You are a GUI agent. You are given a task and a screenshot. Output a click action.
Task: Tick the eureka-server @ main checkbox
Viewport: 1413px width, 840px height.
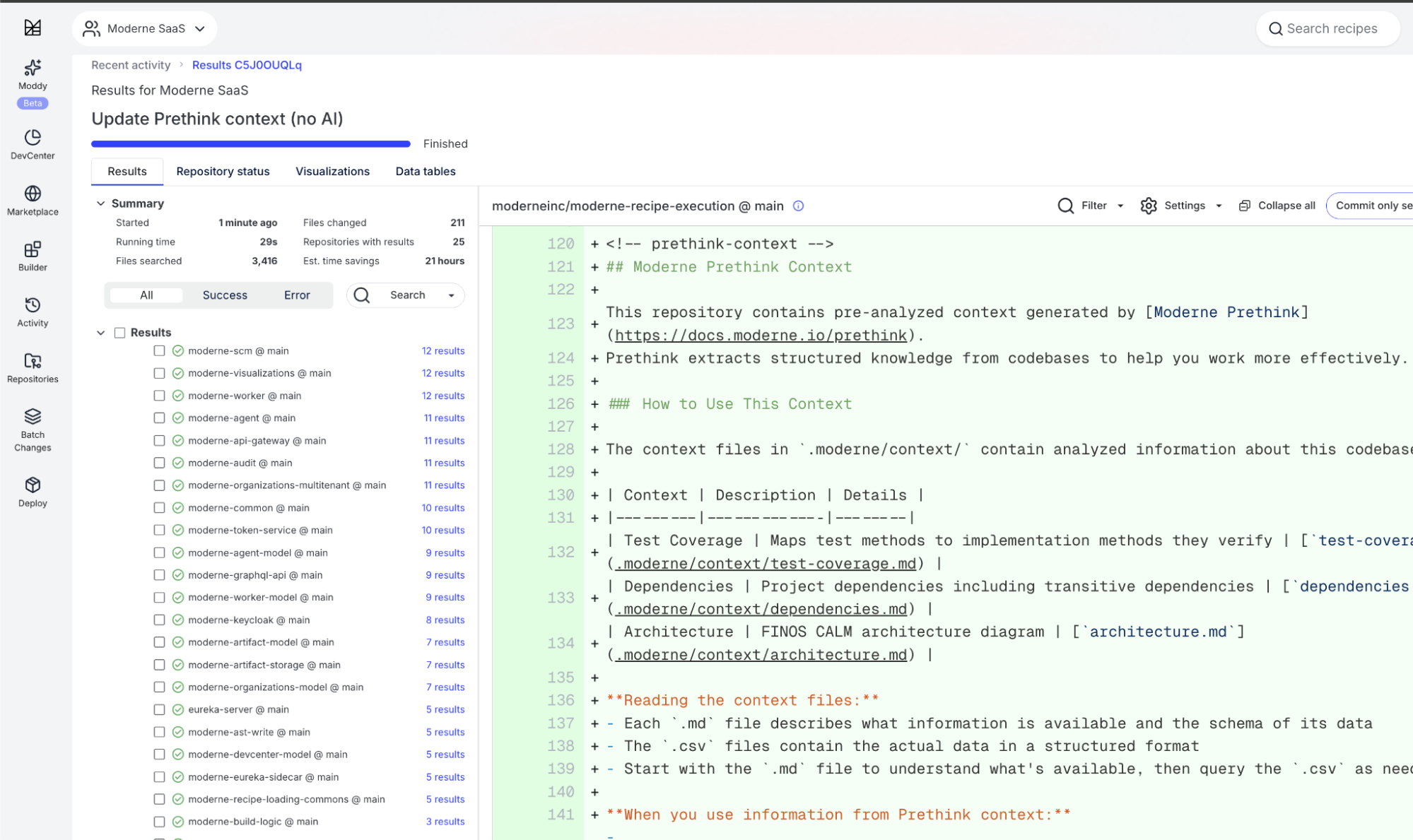point(159,709)
